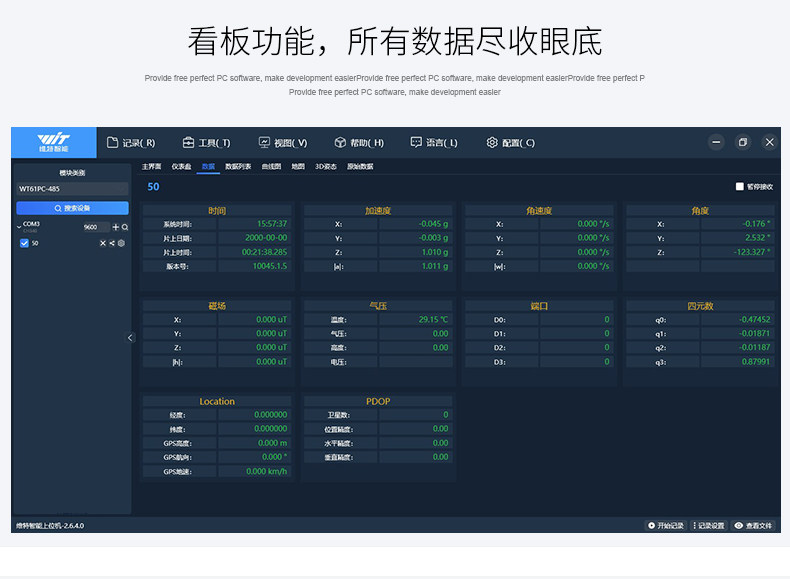Click angle Y value 2.532°
790x579 pixels.
758,238
